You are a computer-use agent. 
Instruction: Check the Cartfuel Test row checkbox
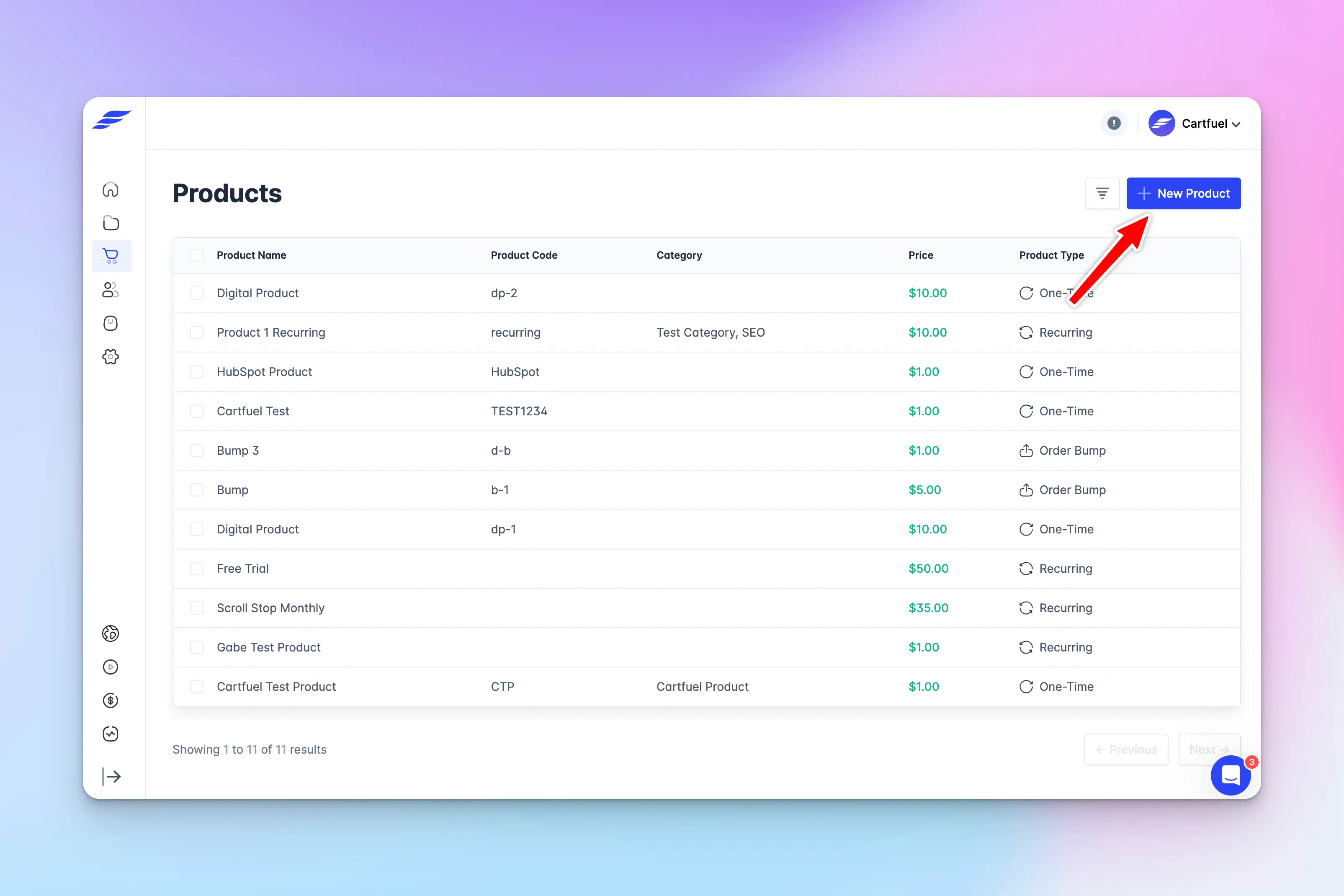point(196,412)
